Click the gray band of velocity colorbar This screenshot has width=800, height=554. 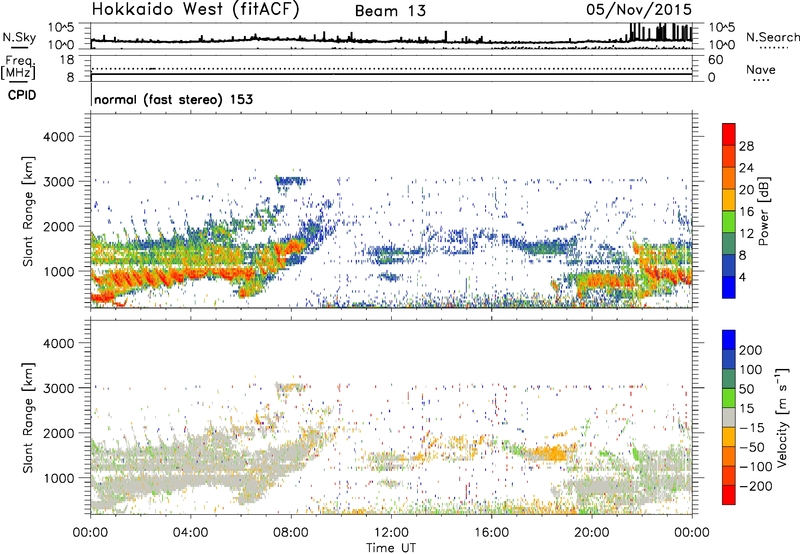(729, 418)
